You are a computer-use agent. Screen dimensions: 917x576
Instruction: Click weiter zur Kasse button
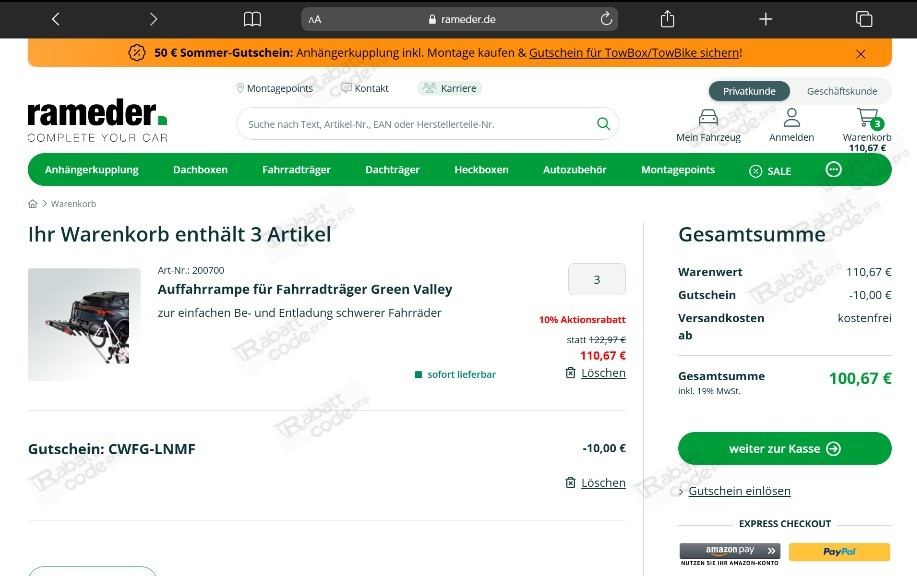click(x=785, y=449)
